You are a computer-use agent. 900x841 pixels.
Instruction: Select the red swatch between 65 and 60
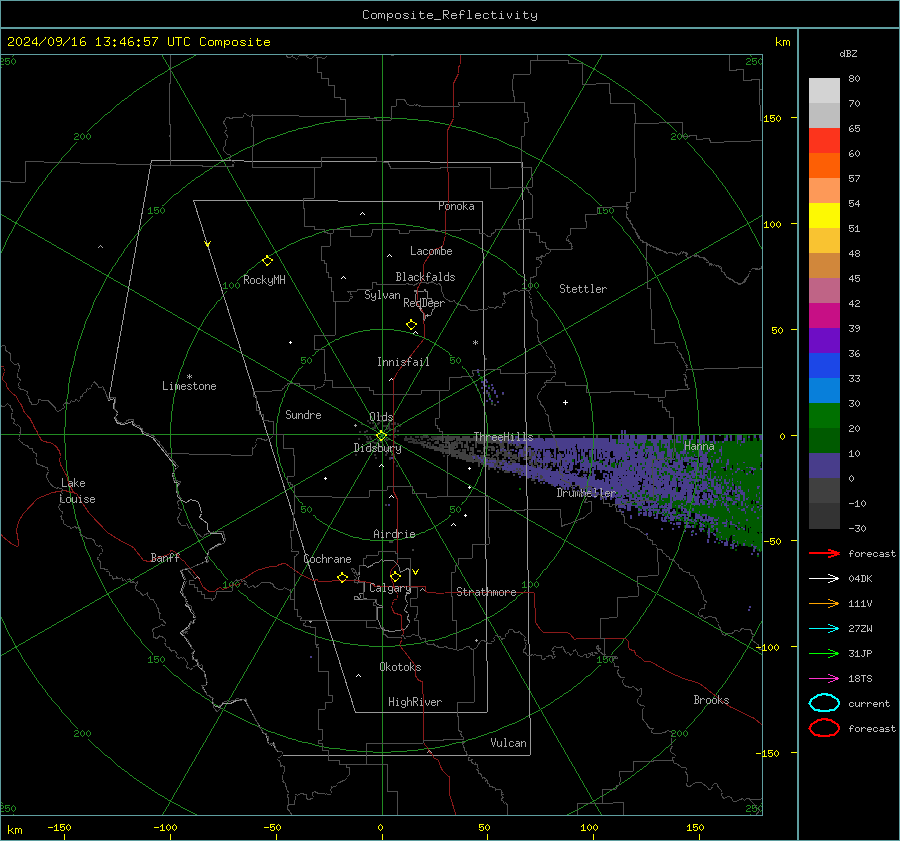tap(824, 141)
